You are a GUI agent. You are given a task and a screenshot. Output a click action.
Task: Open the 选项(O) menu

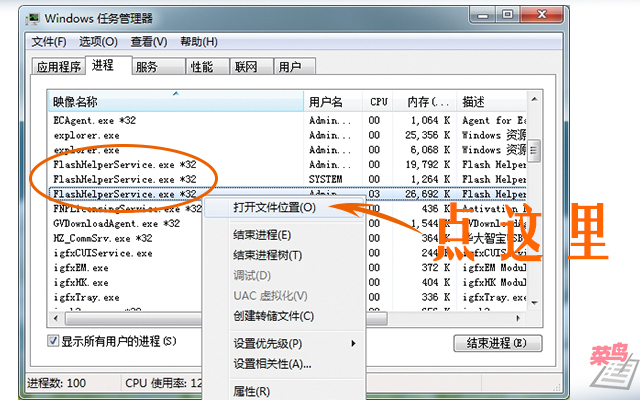coord(98,42)
